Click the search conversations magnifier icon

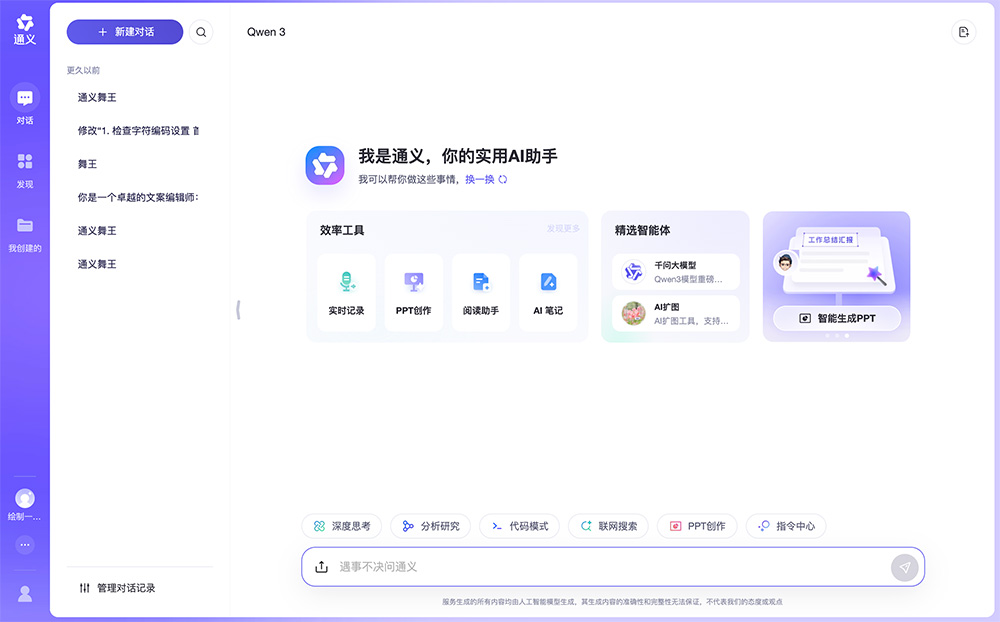coord(201,32)
